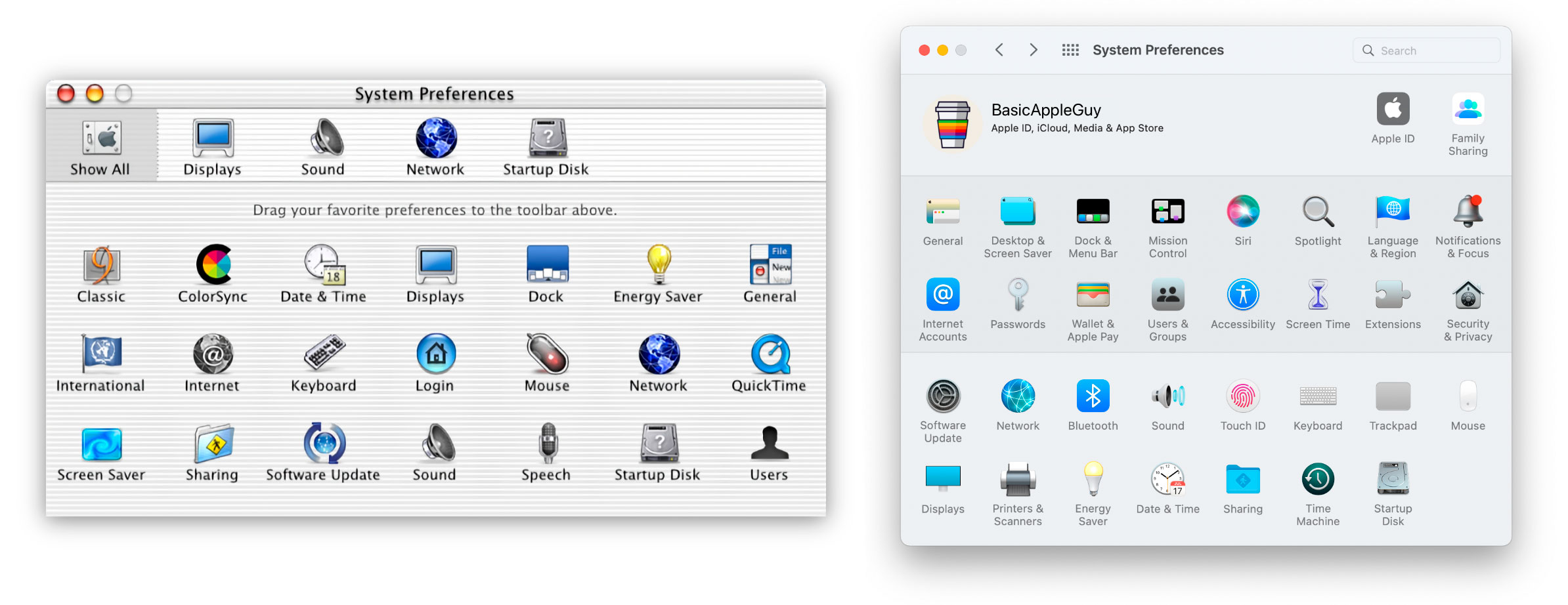Go back using the left chevron button
The image size is (1568, 605).
[999, 50]
